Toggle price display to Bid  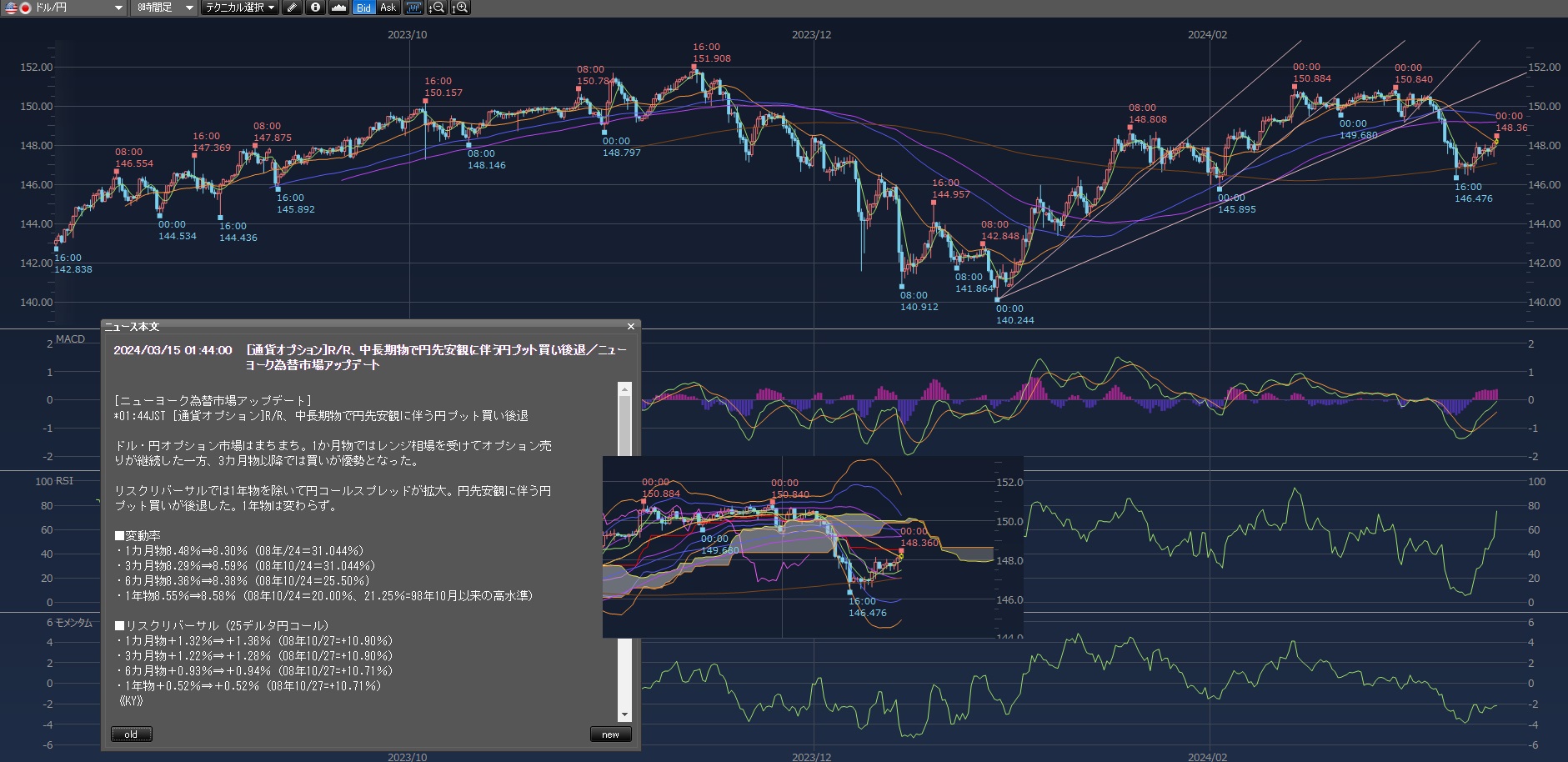[363, 8]
